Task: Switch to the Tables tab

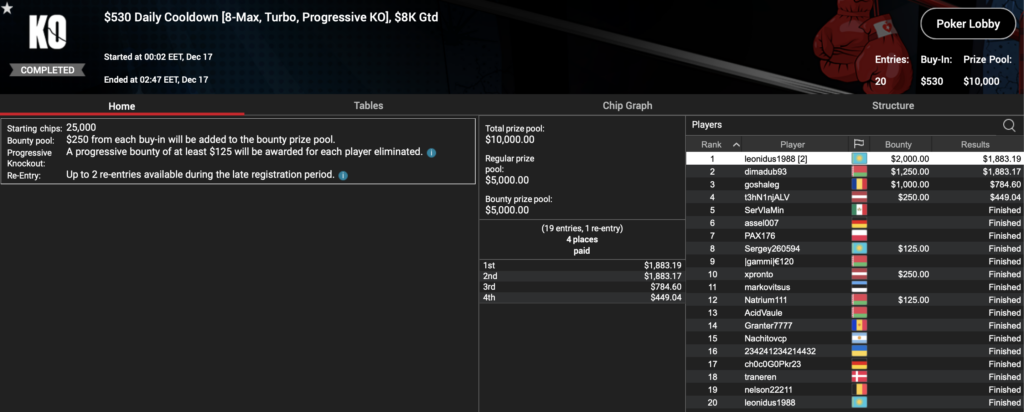Action: (x=368, y=105)
